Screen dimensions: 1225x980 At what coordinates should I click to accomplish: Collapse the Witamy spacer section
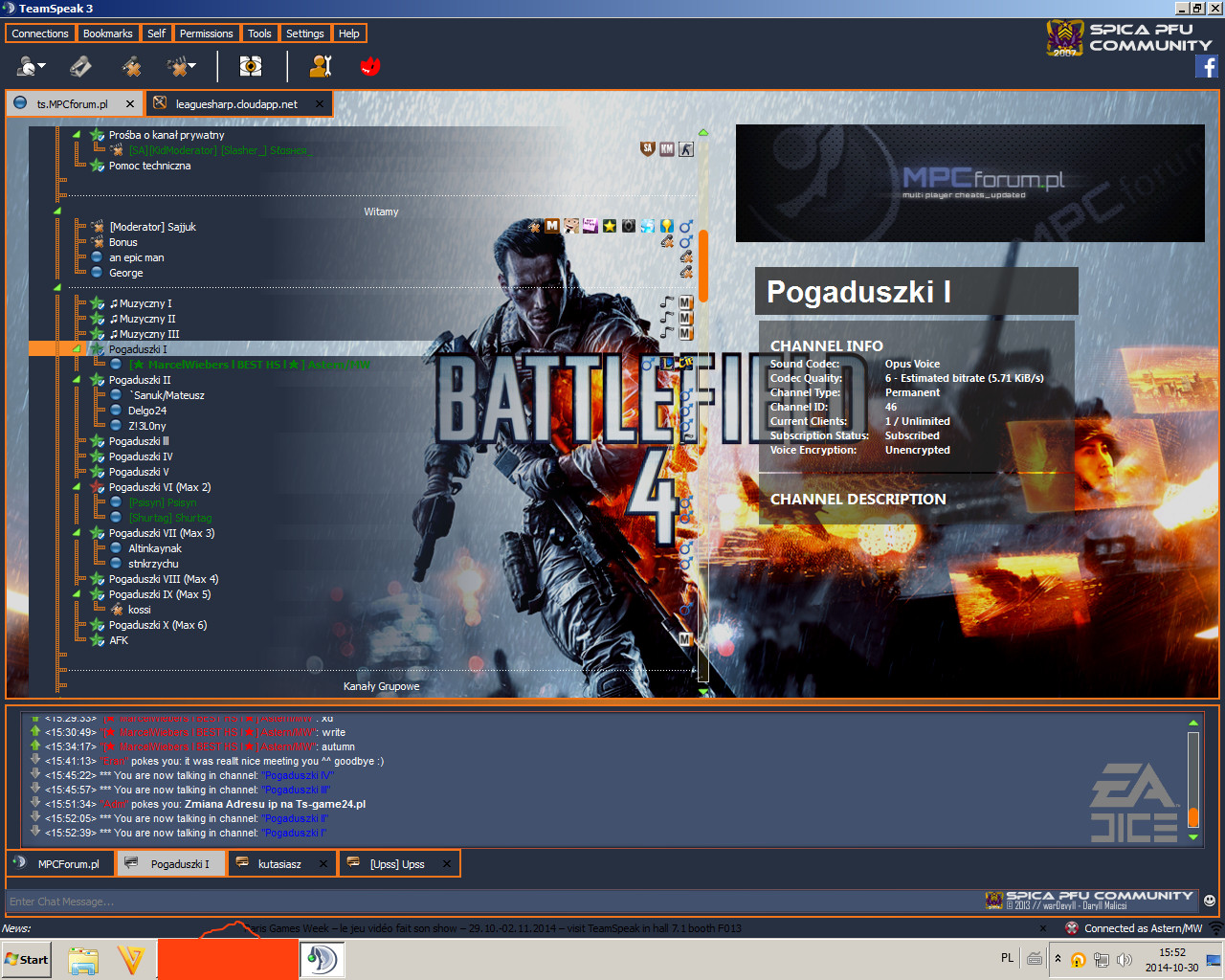coord(57,212)
